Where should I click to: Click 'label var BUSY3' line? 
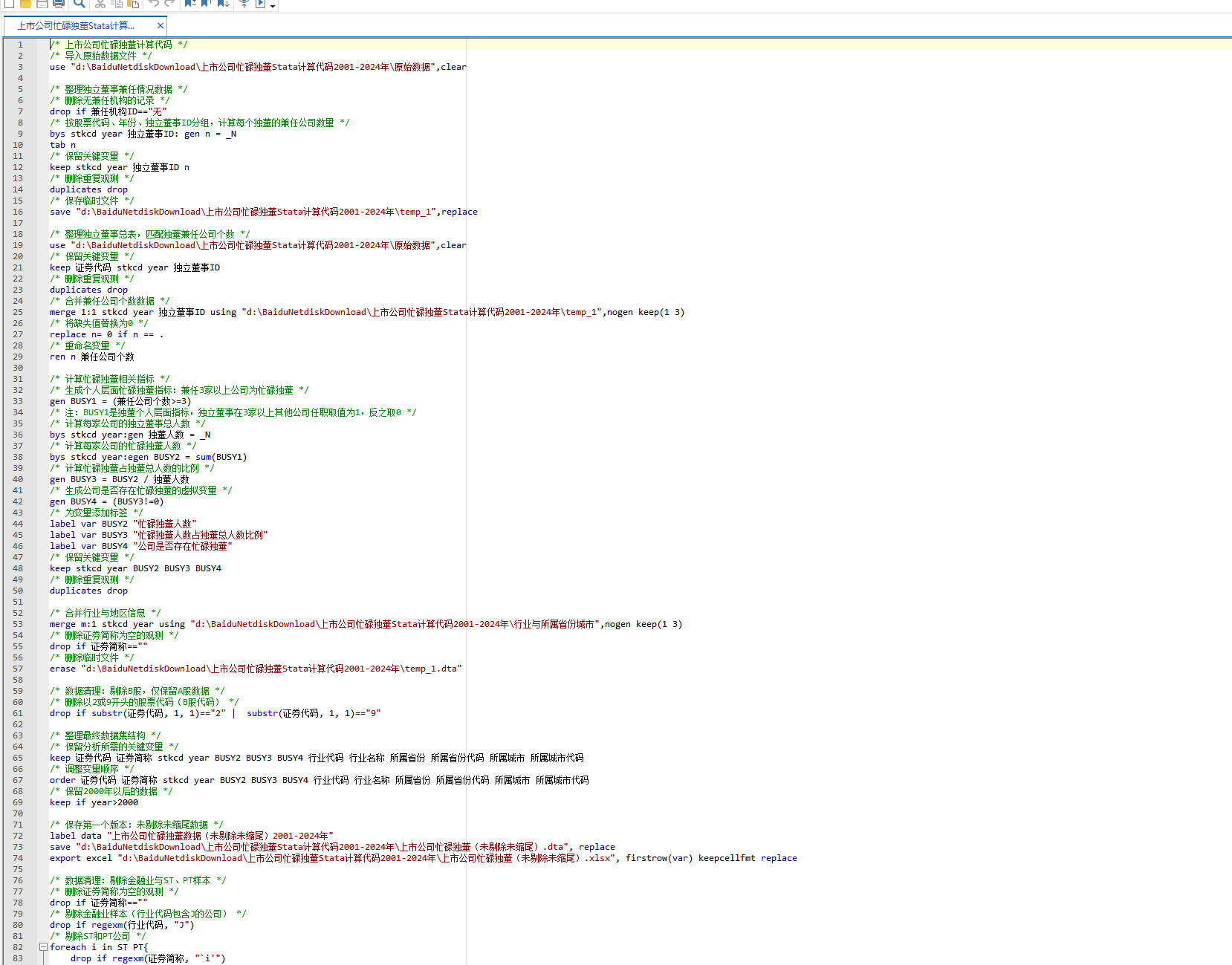[159, 535]
